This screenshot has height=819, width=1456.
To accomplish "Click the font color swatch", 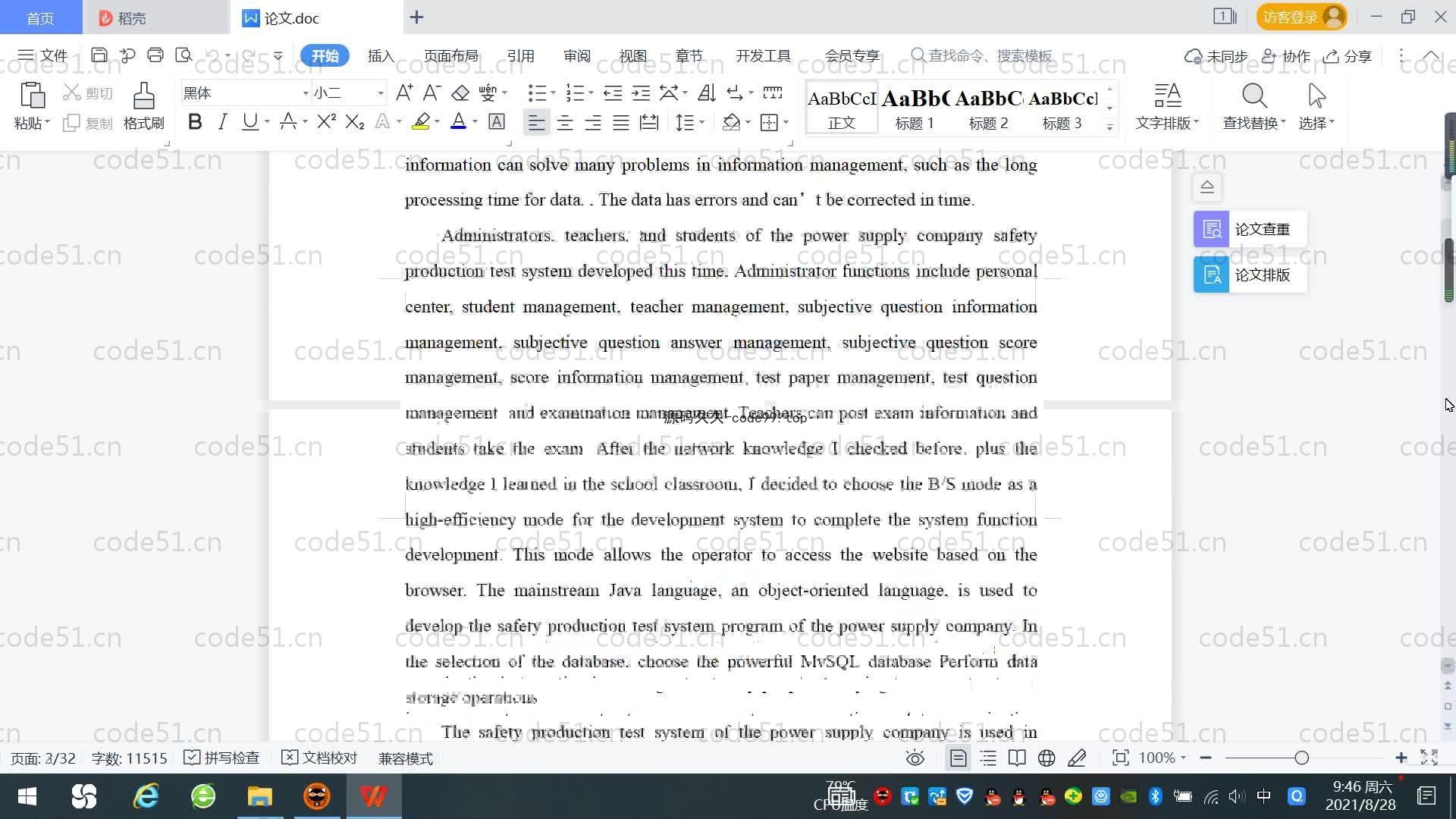I will 458,122.
